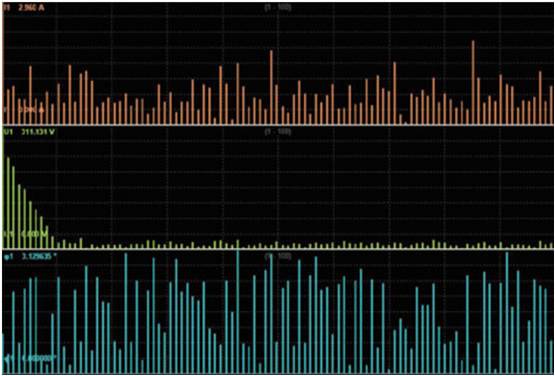Screen dimensions: 555x376
Task: Select the cyan φ1 phase channel label
Action: click(x=8, y=257)
